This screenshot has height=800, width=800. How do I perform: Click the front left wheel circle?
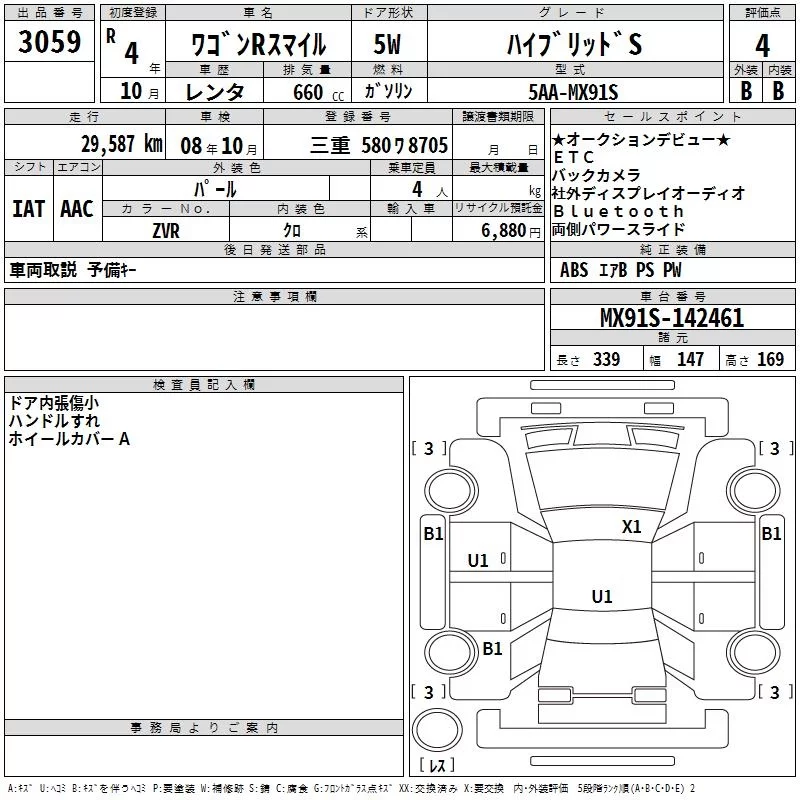[x=451, y=491]
